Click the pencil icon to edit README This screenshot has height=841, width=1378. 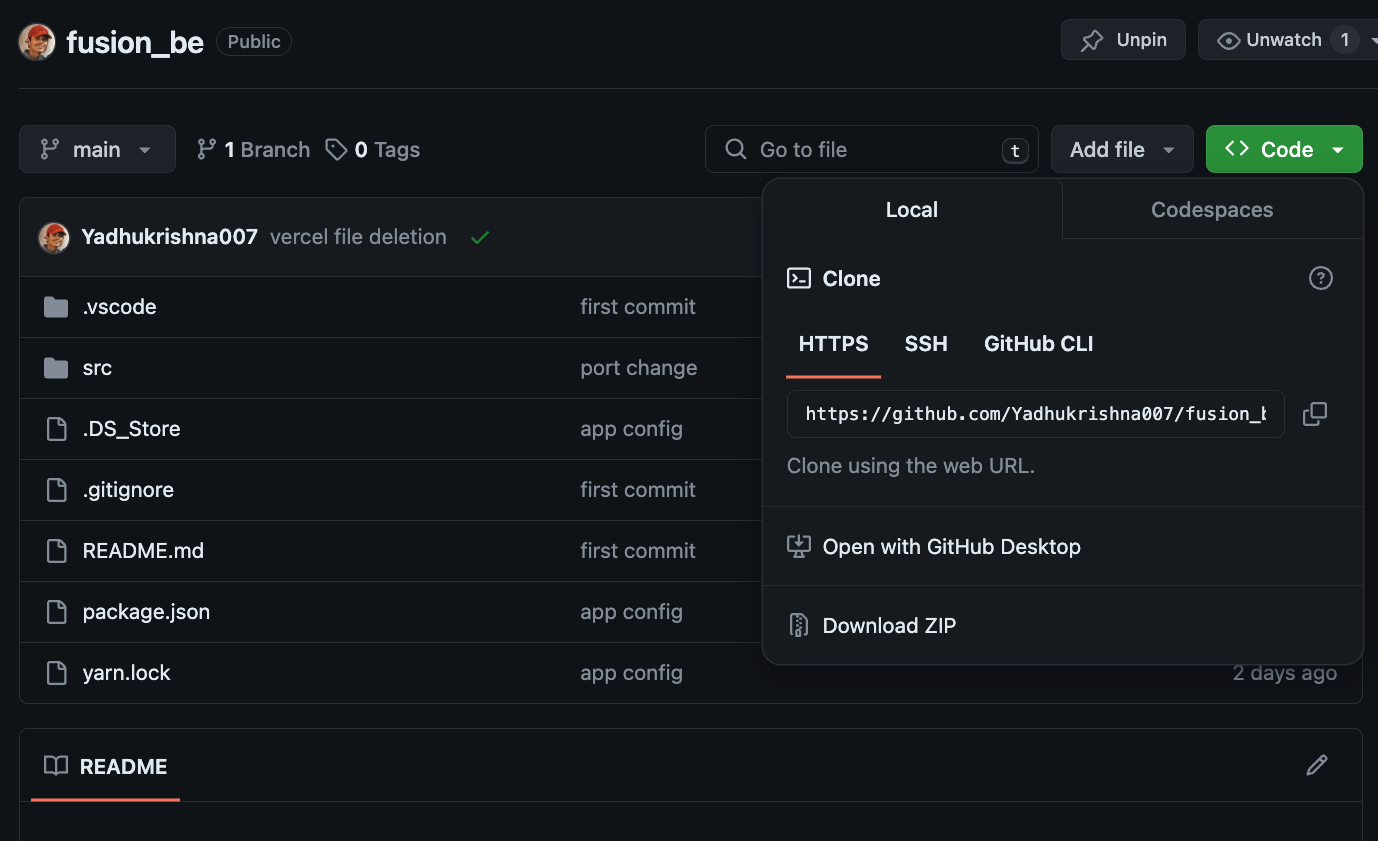click(x=1317, y=766)
